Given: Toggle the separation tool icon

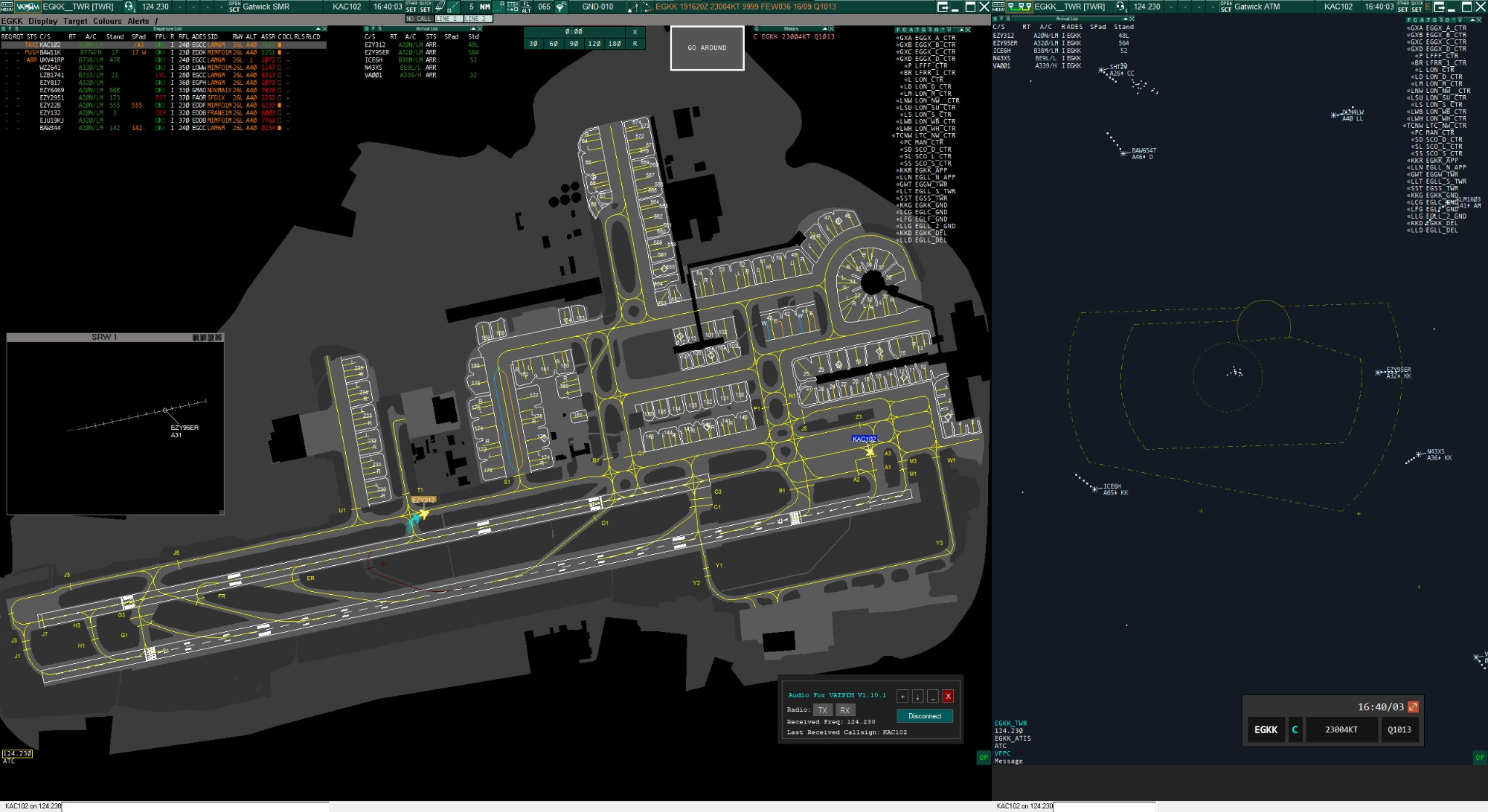Looking at the screenshot, I should [x=453, y=6].
